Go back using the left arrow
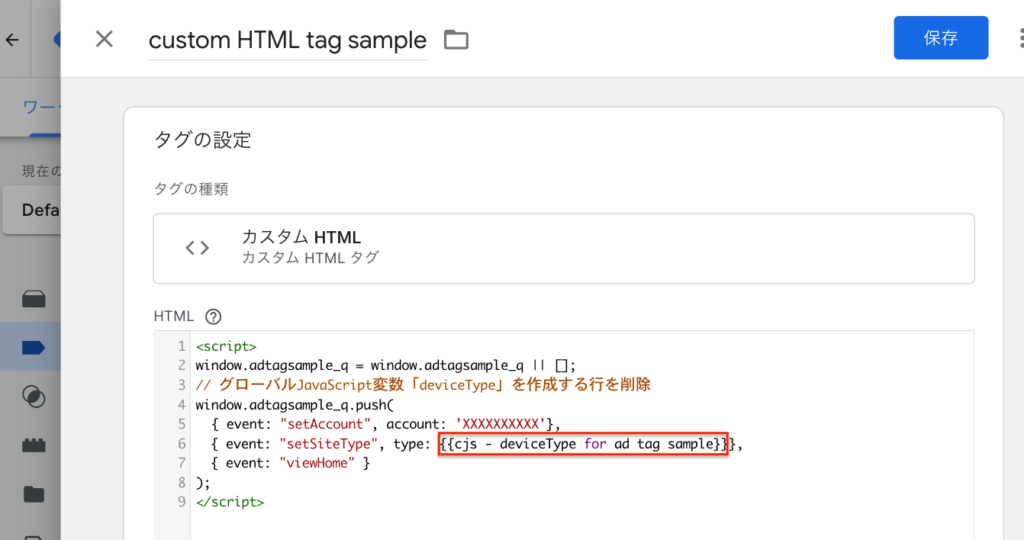 coord(12,40)
